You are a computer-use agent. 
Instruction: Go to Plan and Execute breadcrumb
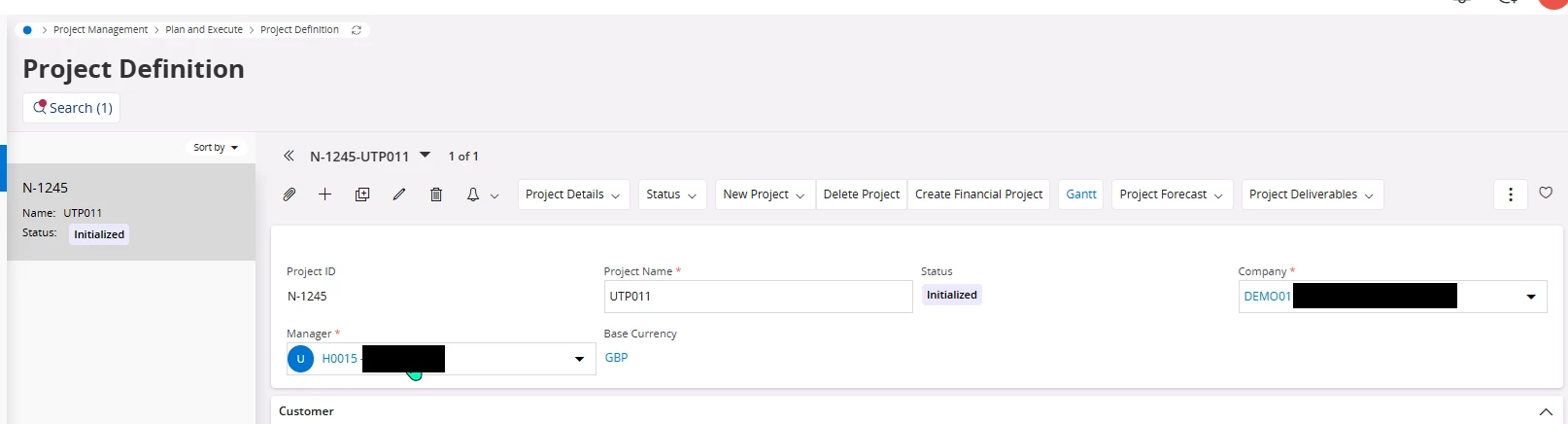204,30
